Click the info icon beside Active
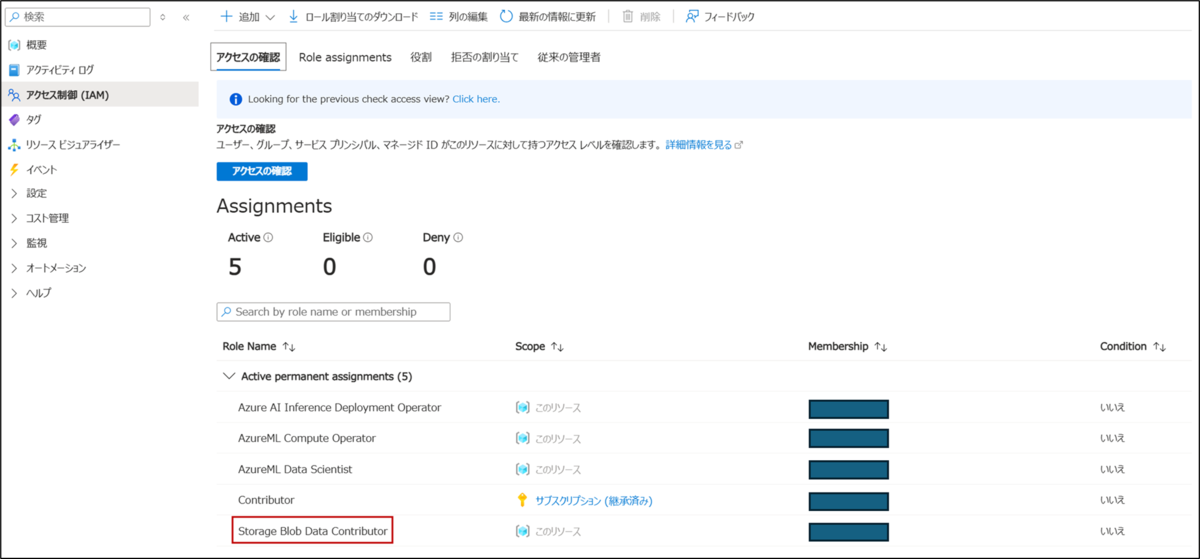Screen dimensions: 1200x559 (x=269, y=238)
